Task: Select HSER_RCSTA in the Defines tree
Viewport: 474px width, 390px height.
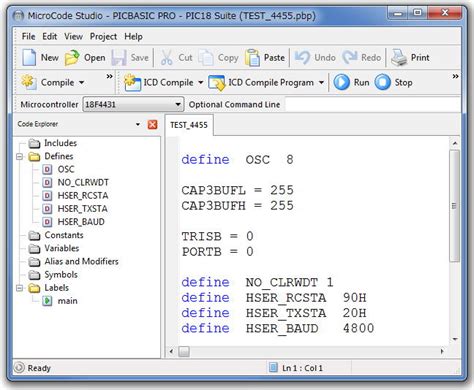Action: 83,196
